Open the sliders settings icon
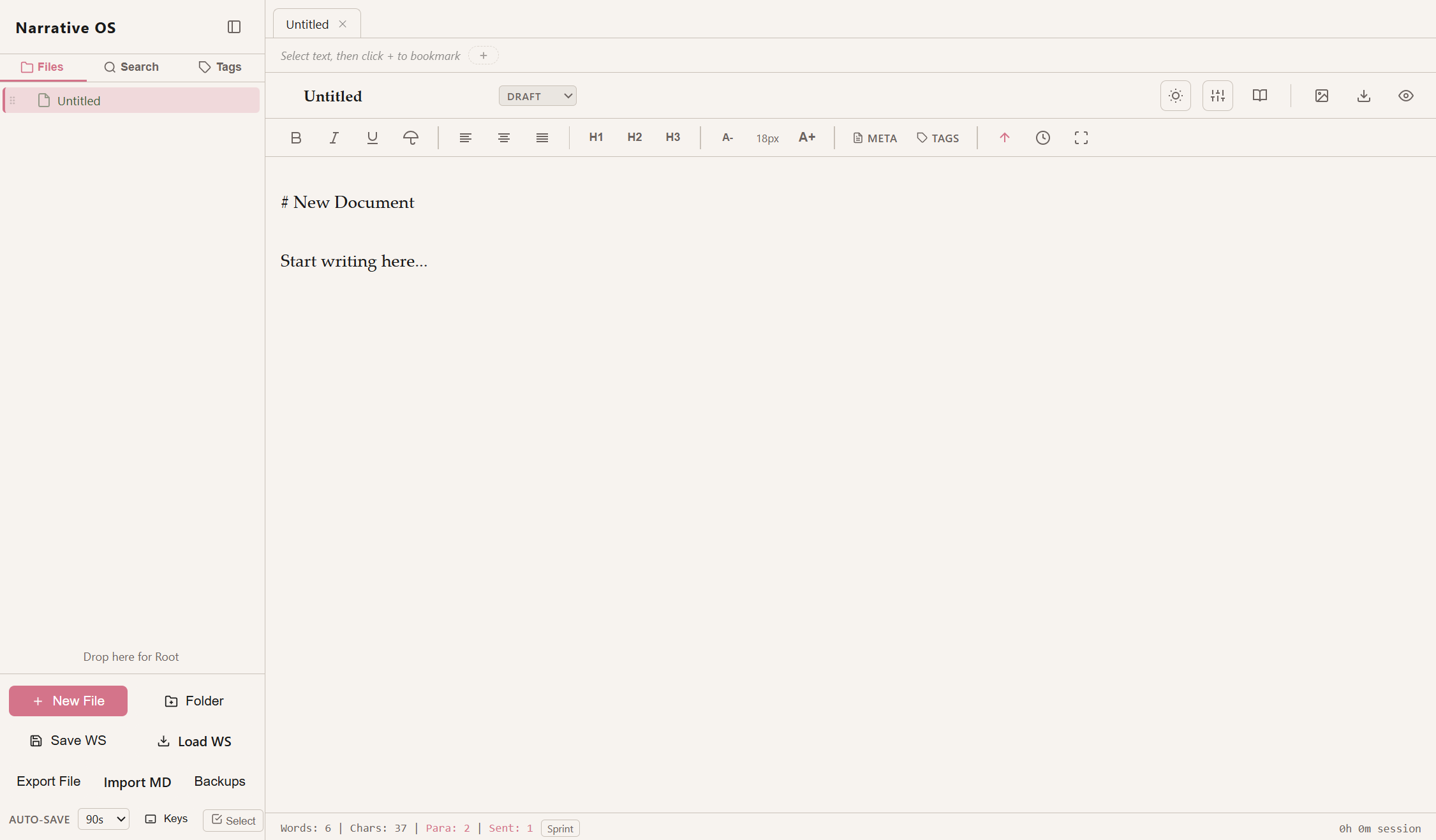The height and width of the screenshot is (840, 1436). click(1218, 96)
